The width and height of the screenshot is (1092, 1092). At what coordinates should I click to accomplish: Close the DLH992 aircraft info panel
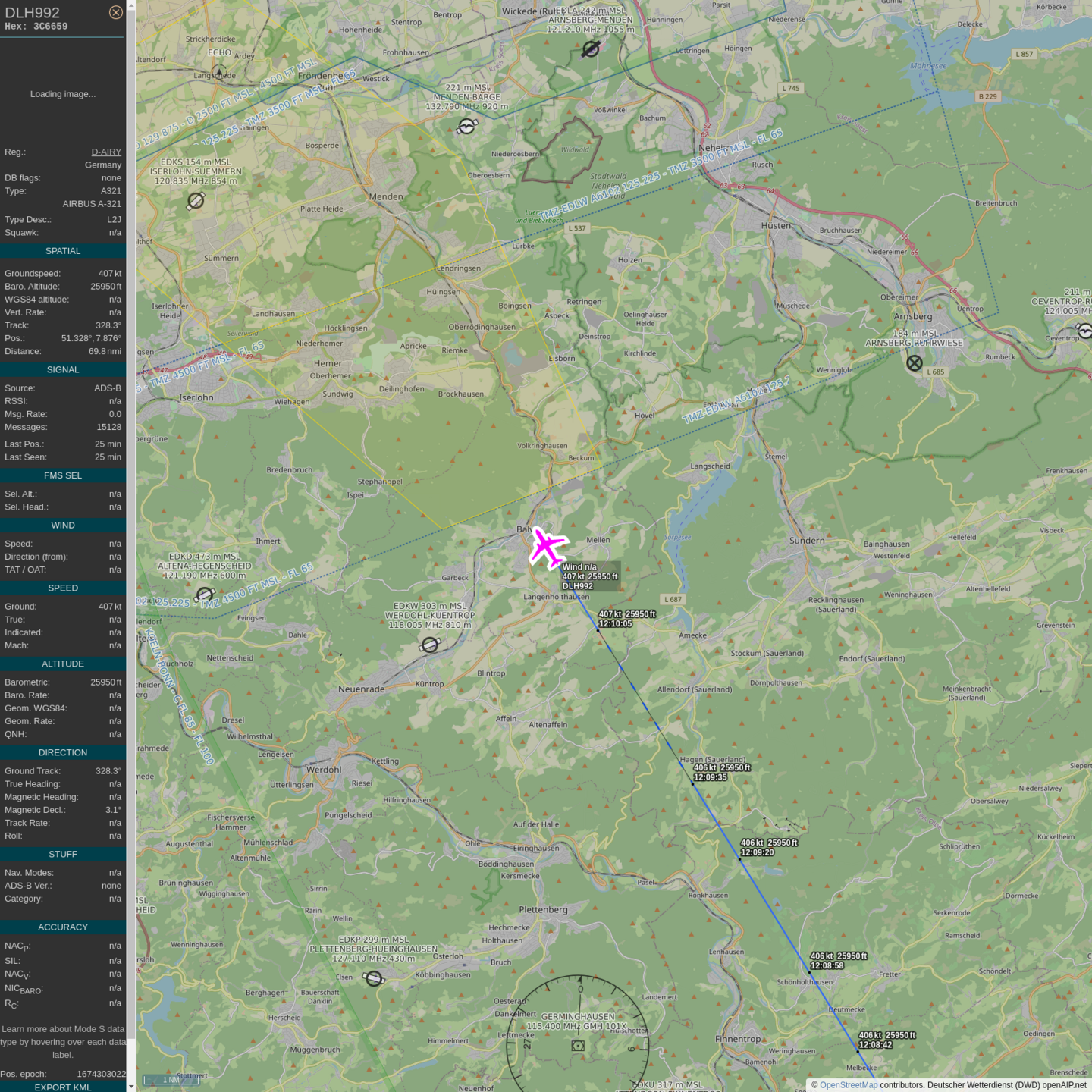pos(115,12)
